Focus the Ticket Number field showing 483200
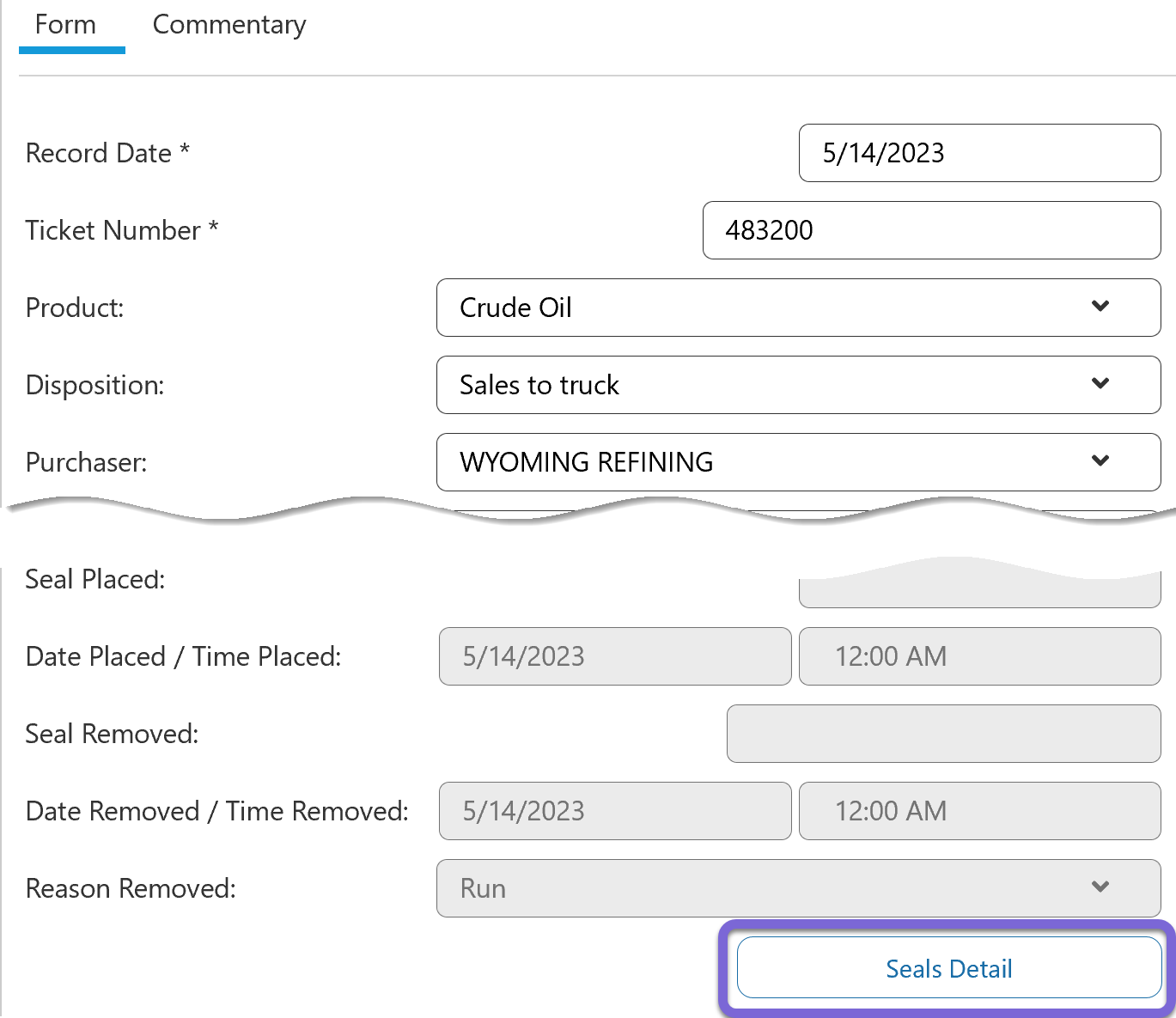This screenshot has width=1176, height=1018. pyautogui.click(x=930, y=230)
